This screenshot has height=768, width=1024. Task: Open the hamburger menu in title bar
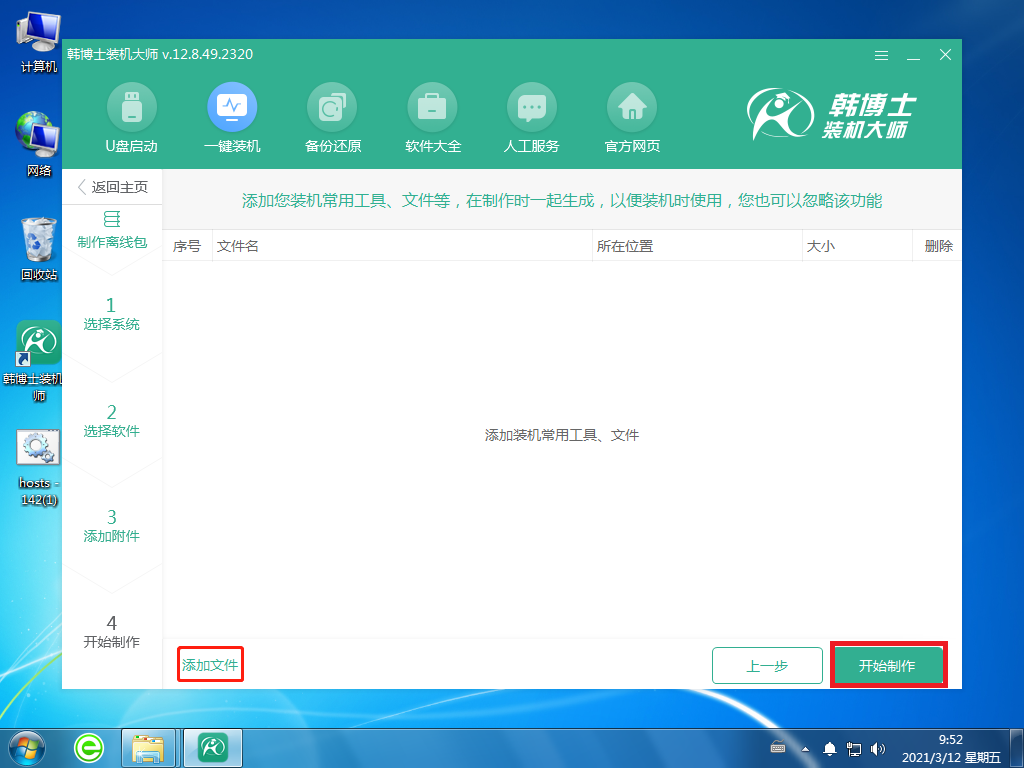[x=881, y=55]
